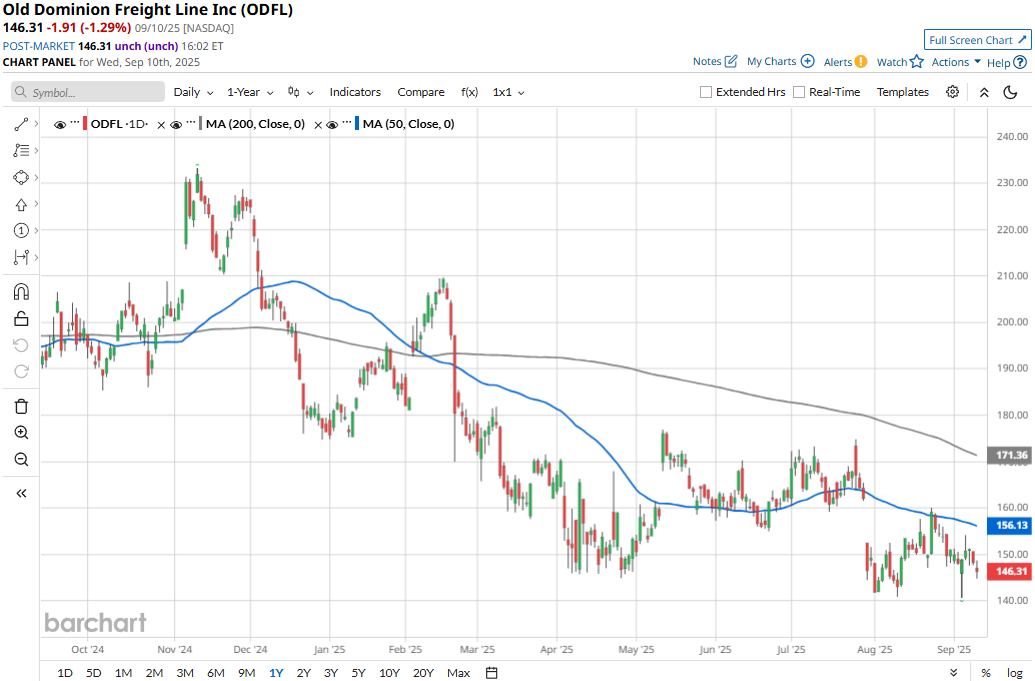Pick the numbered label annotation tool
Viewport: 1035px width, 681px height.
pos(21,230)
